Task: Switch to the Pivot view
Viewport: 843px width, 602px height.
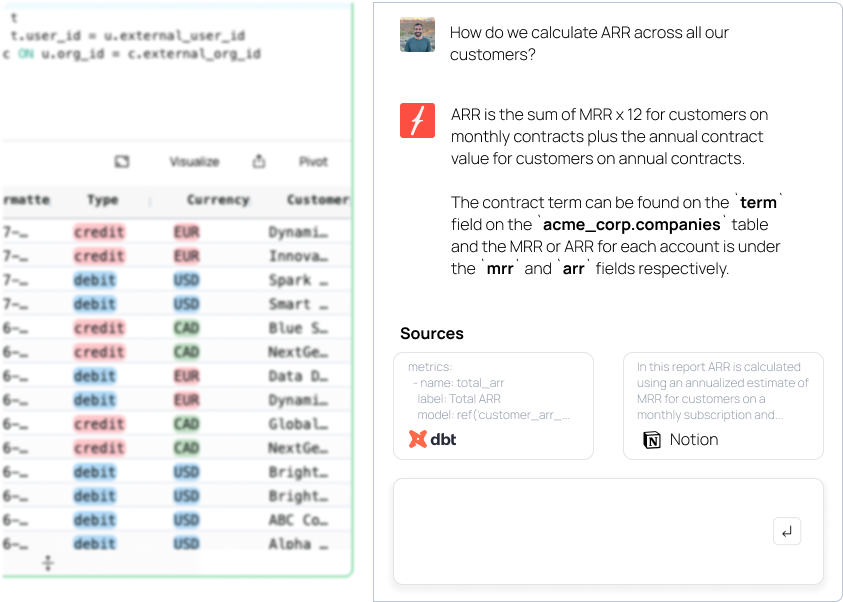Action: [313, 161]
